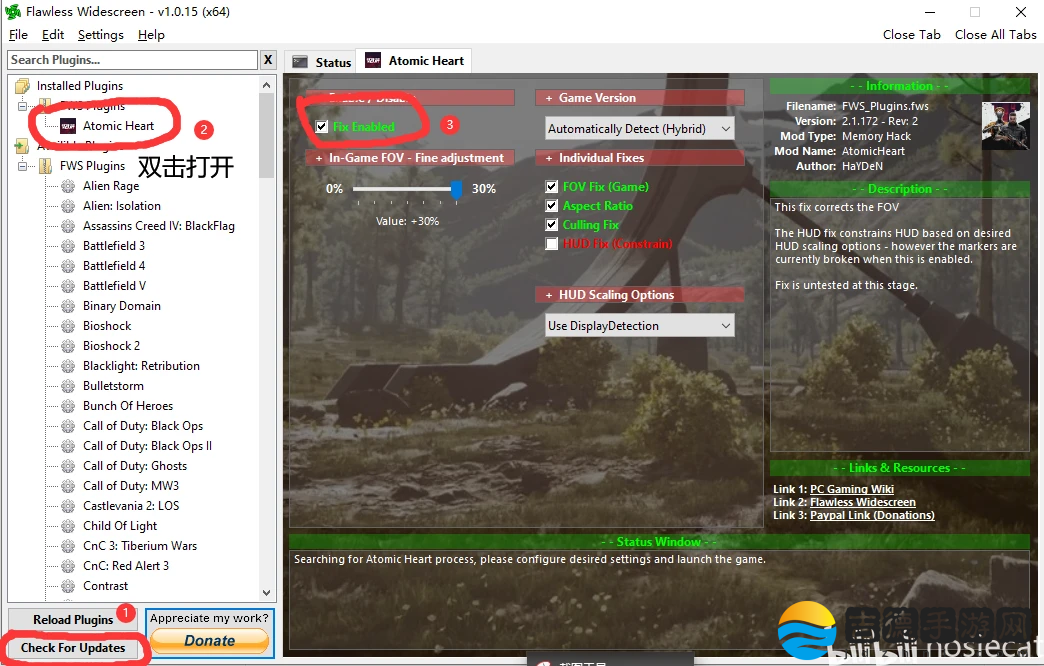Open the PC Gaming Wiki link
This screenshot has width=1044, height=666.
(x=852, y=489)
